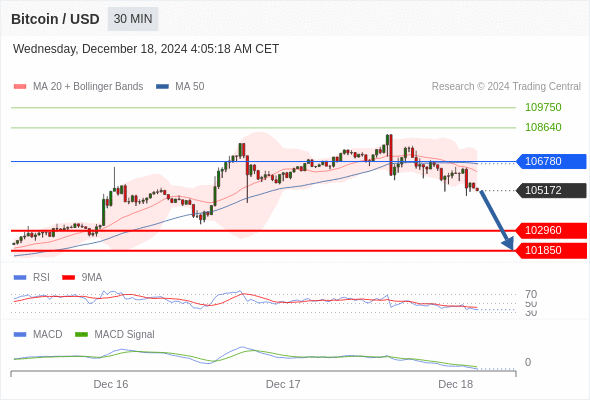Click the blue MACD legend swatch
The image size is (590, 400).
click(20, 335)
